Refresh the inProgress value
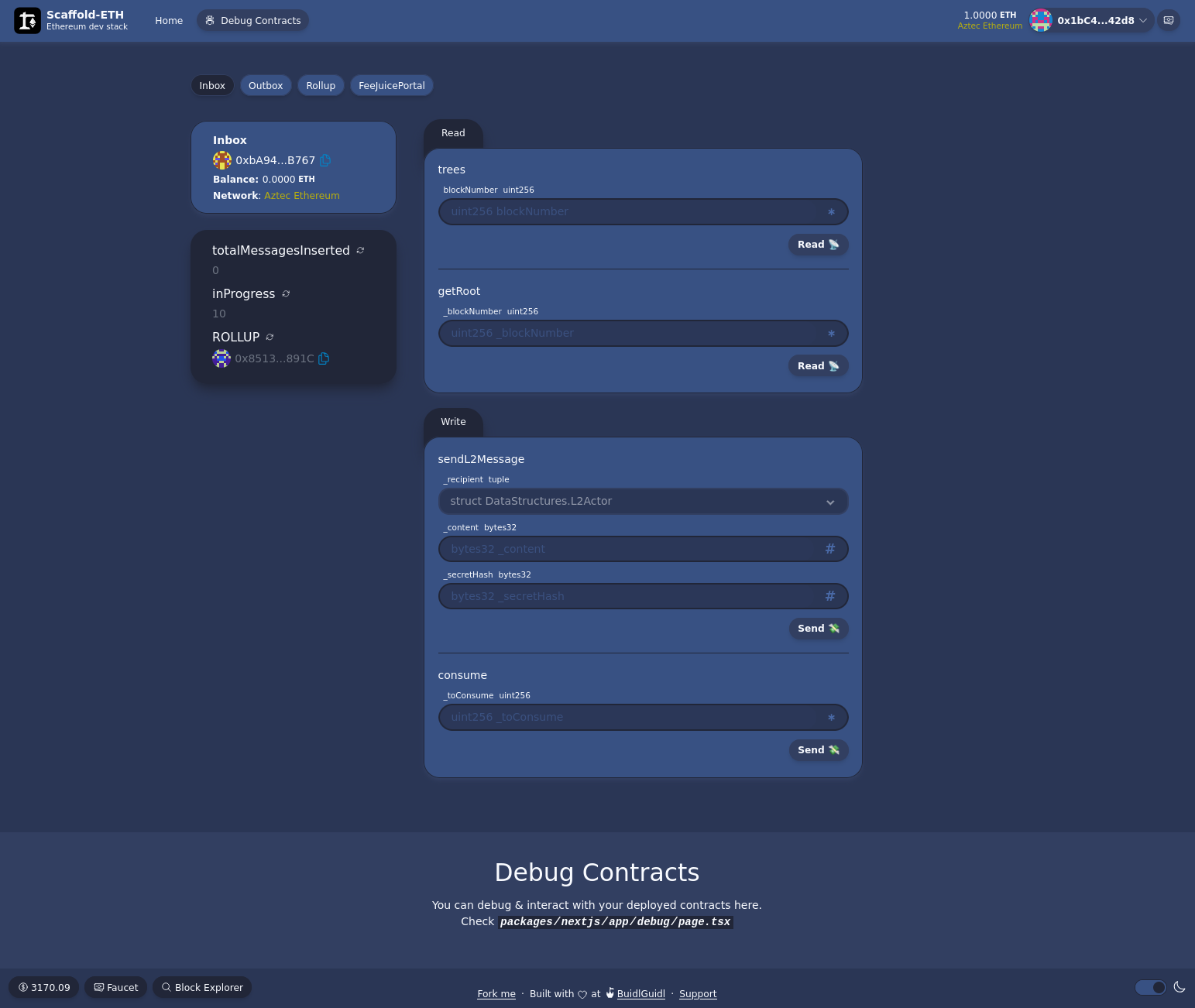 point(286,293)
